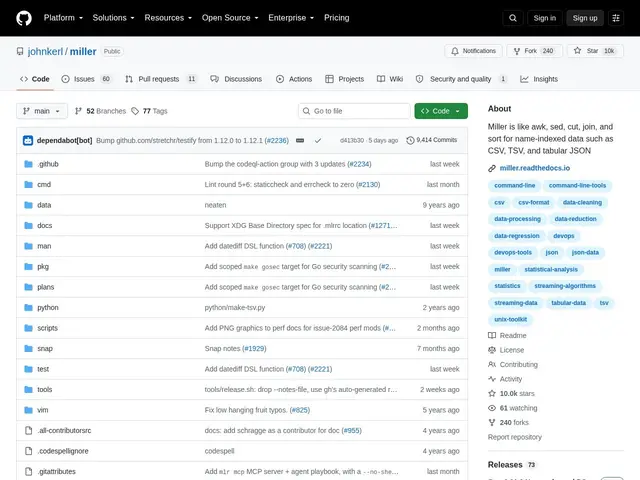Click the Sign in button
This screenshot has width=640, height=480.
[x=544, y=18]
